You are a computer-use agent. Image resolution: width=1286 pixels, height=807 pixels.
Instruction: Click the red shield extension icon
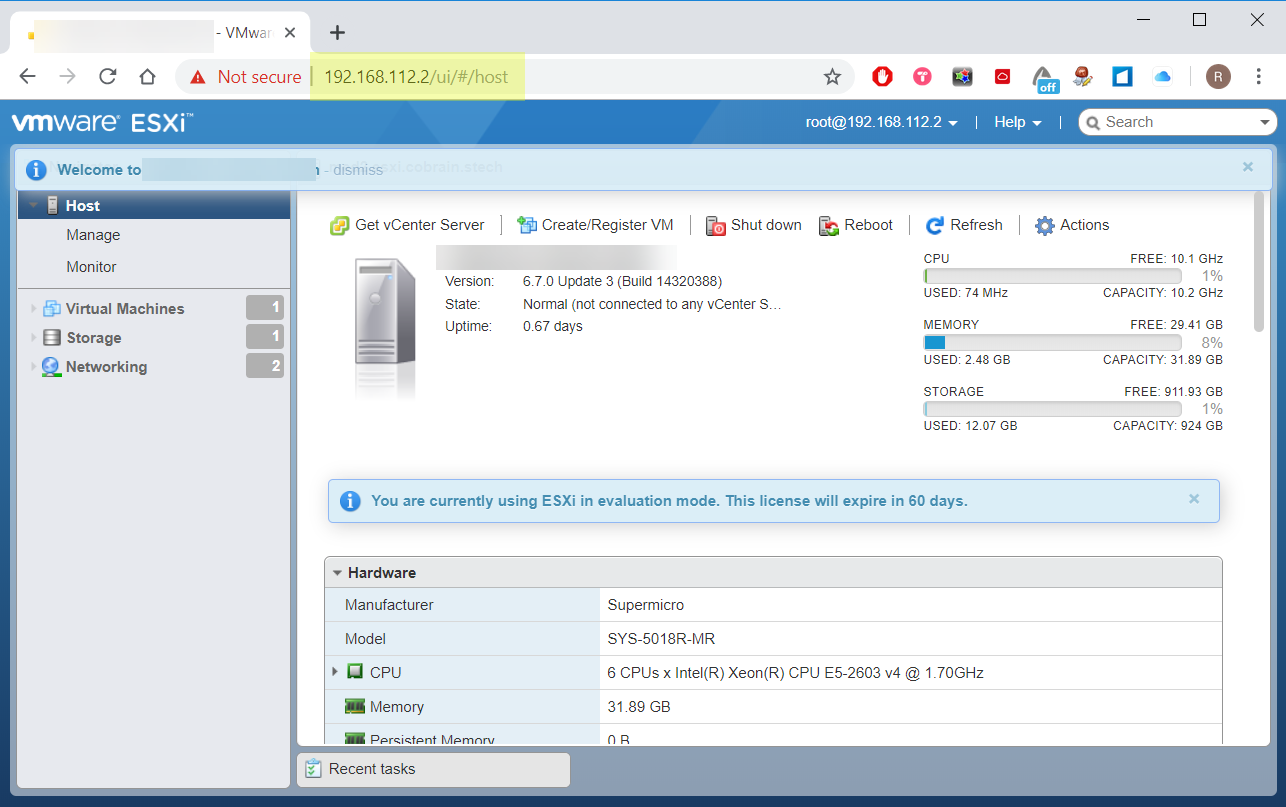(882, 76)
